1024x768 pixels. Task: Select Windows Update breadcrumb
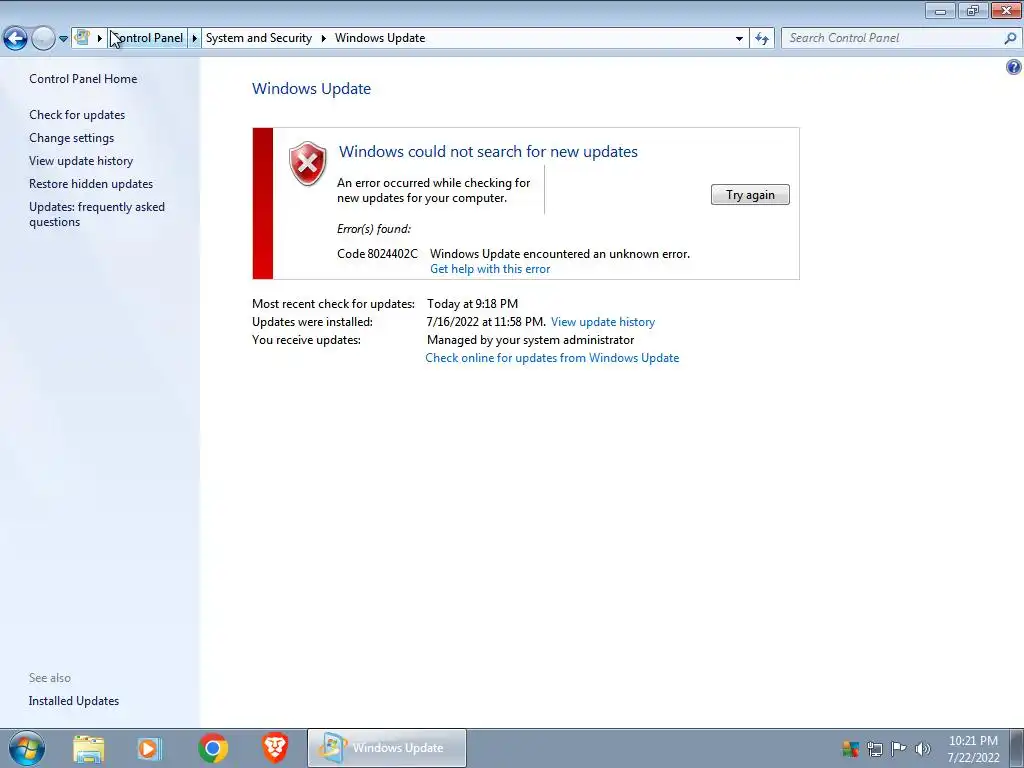380,38
